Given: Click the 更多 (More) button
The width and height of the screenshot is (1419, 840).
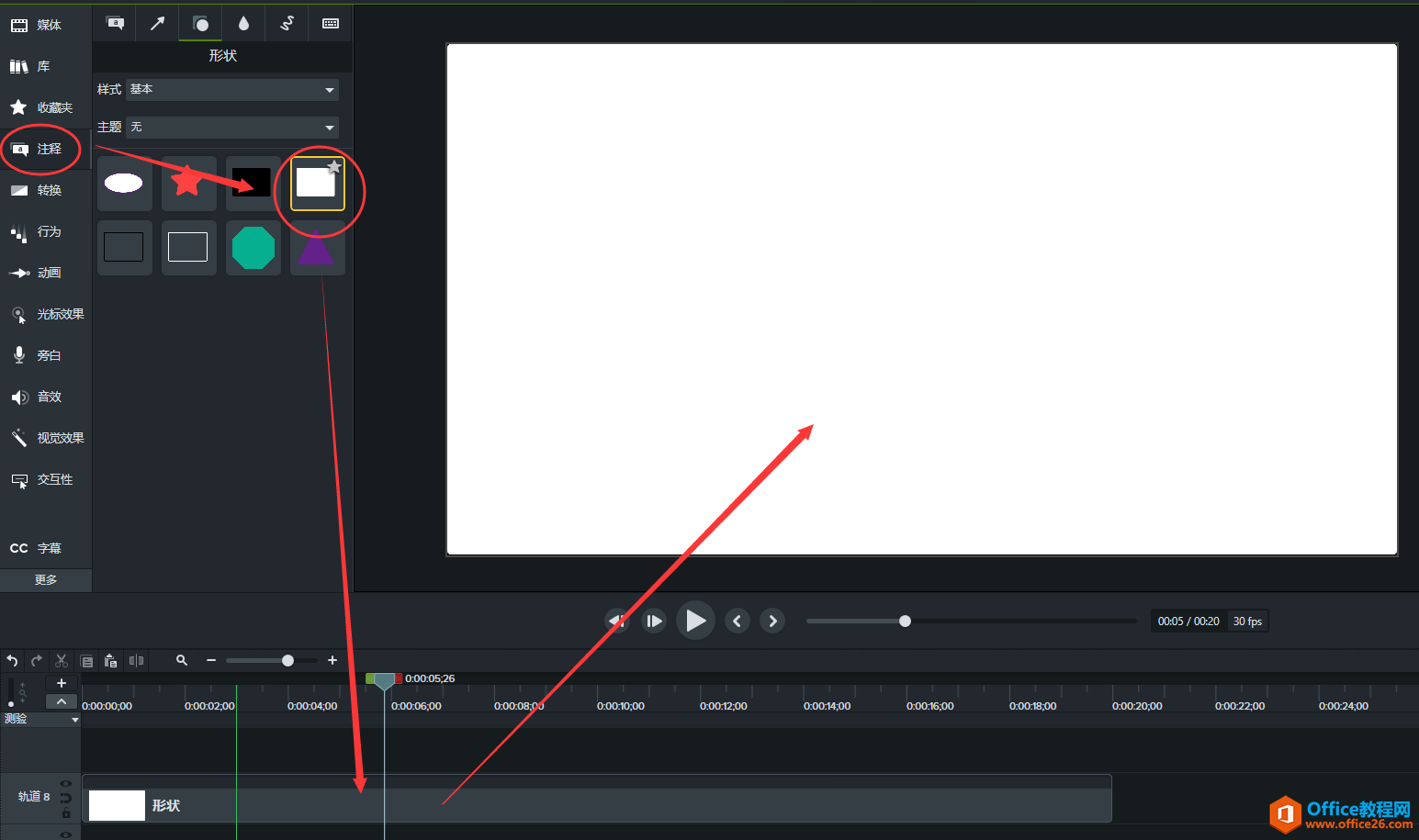Looking at the screenshot, I should coord(46,579).
